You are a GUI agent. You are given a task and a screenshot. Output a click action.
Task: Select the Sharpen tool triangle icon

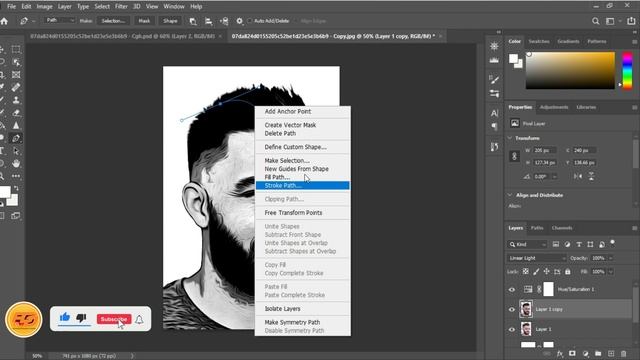click(x=16, y=125)
